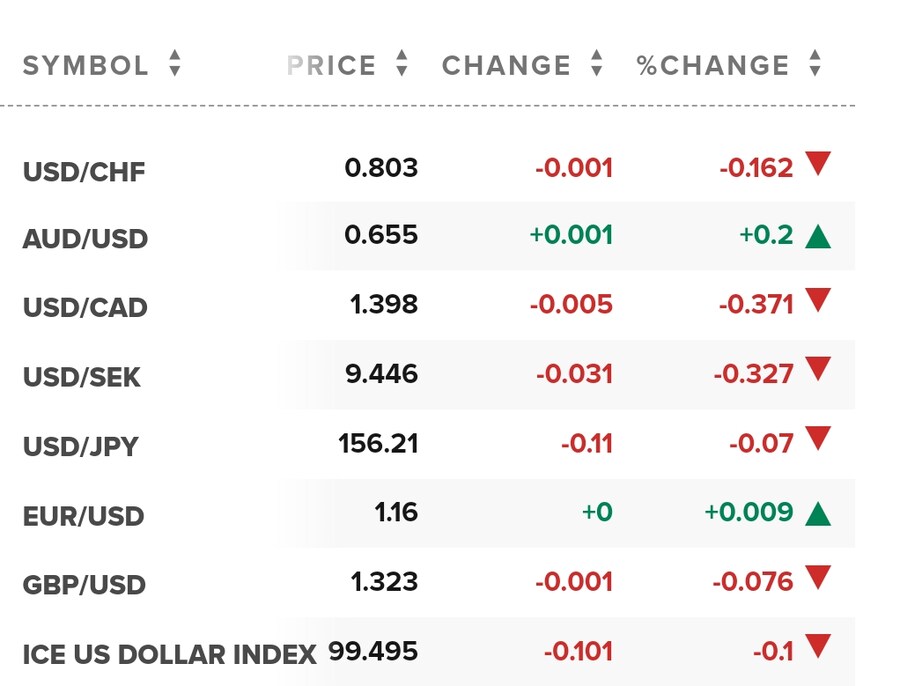Click the GBP/USD price value 1.323
The height and width of the screenshot is (686, 900).
(384, 581)
